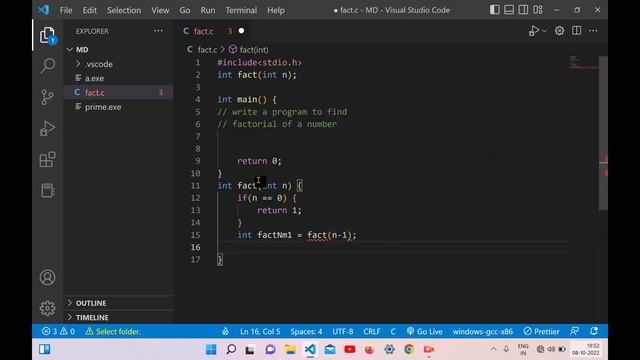Run the C file with the play button

[533, 31]
